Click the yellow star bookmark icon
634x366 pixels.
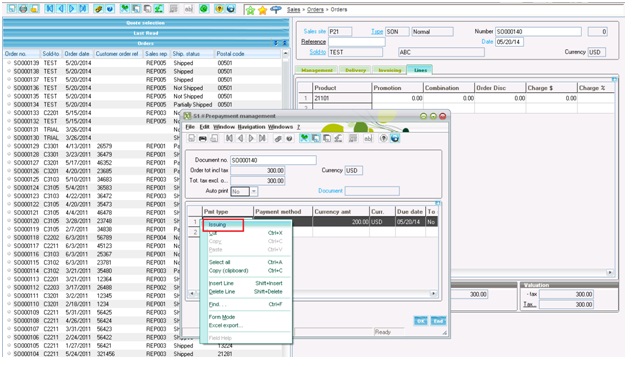pos(263,10)
